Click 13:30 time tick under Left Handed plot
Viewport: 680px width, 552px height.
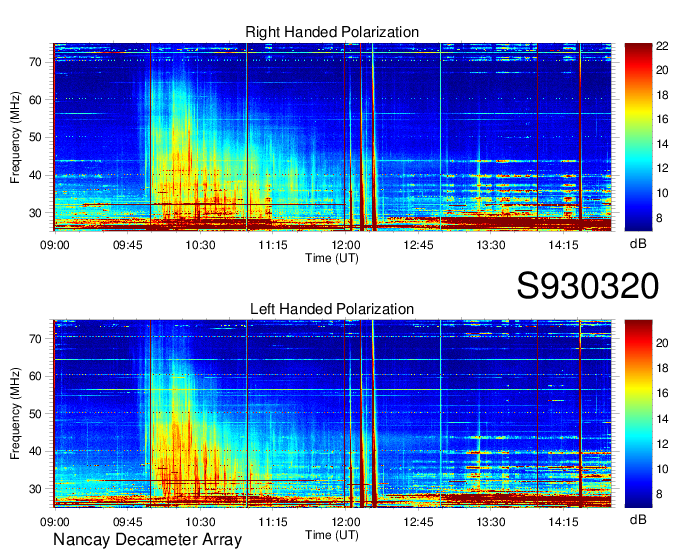click(491, 522)
